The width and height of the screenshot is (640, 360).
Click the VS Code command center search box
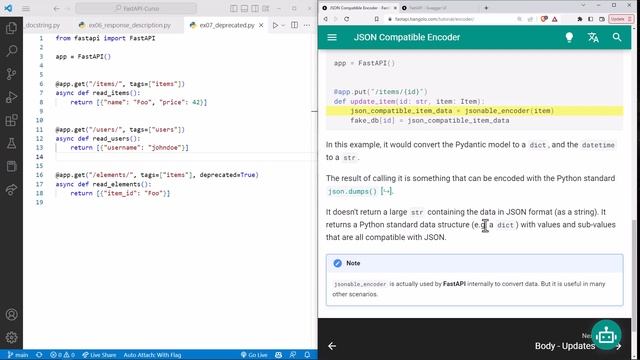click(x=136, y=8)
